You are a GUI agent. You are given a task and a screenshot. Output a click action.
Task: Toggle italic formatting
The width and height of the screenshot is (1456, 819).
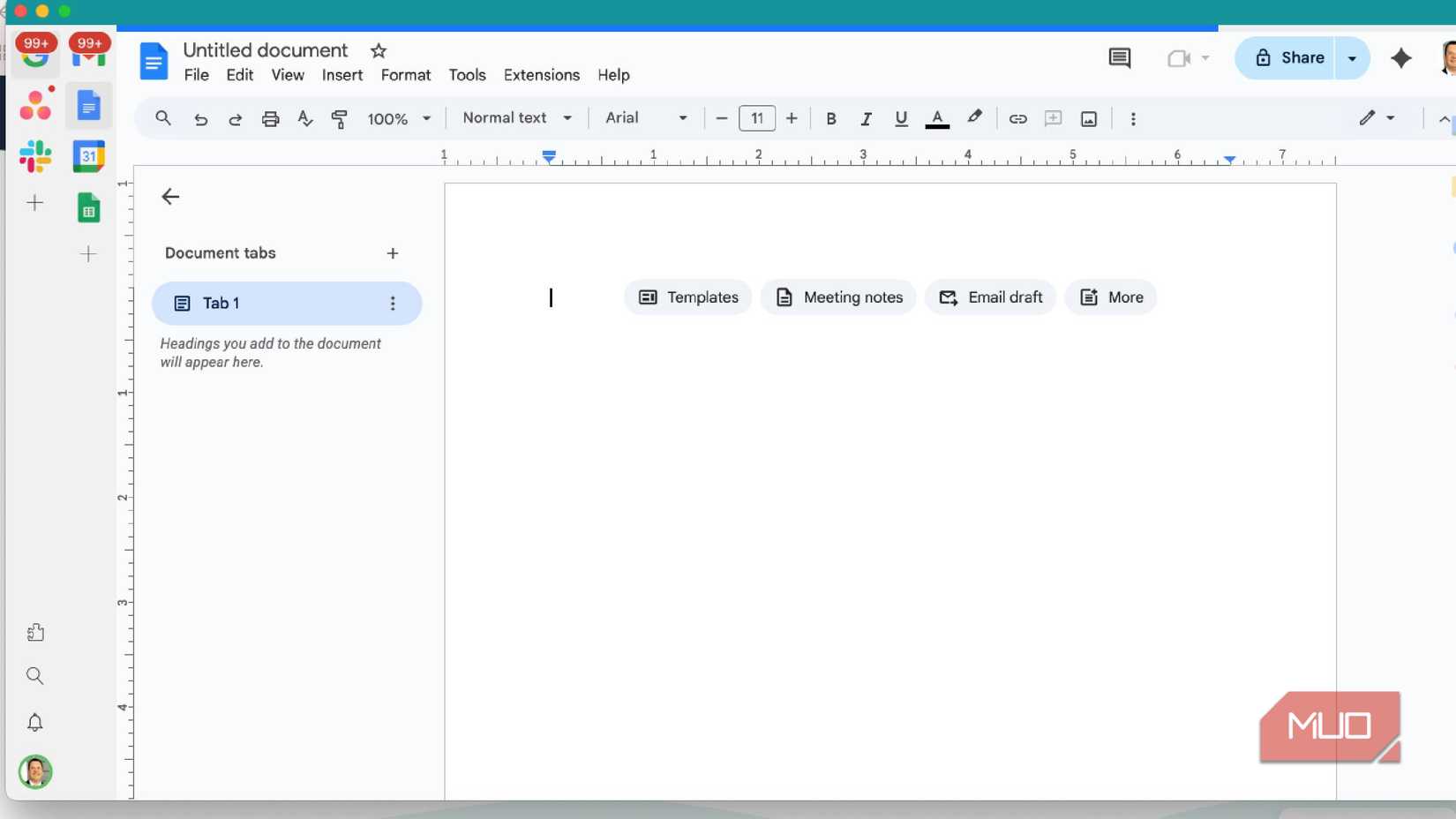[x=866, y=118]
